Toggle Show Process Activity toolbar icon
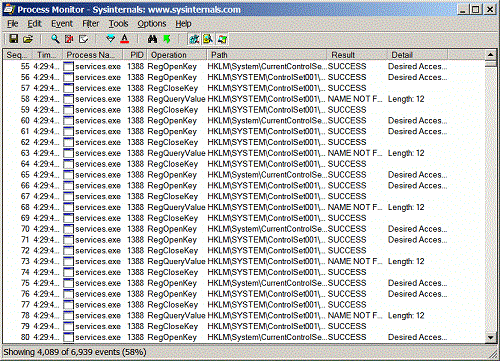 point(222,39)
